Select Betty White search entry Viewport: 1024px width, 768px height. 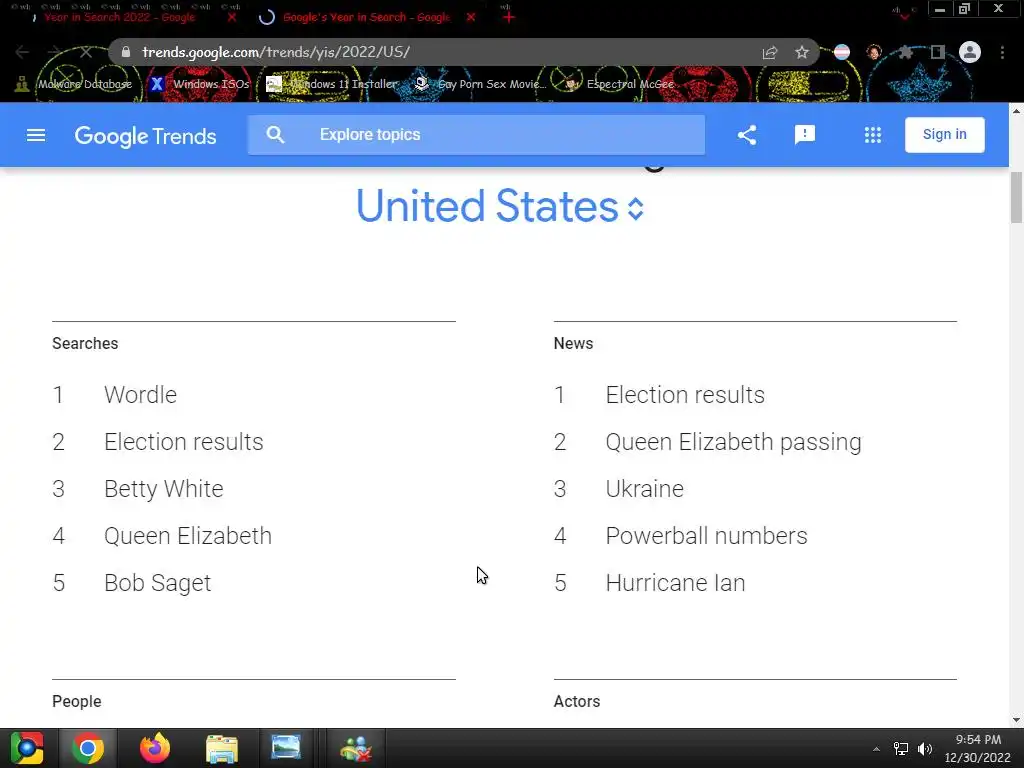(x=164, y=489)
